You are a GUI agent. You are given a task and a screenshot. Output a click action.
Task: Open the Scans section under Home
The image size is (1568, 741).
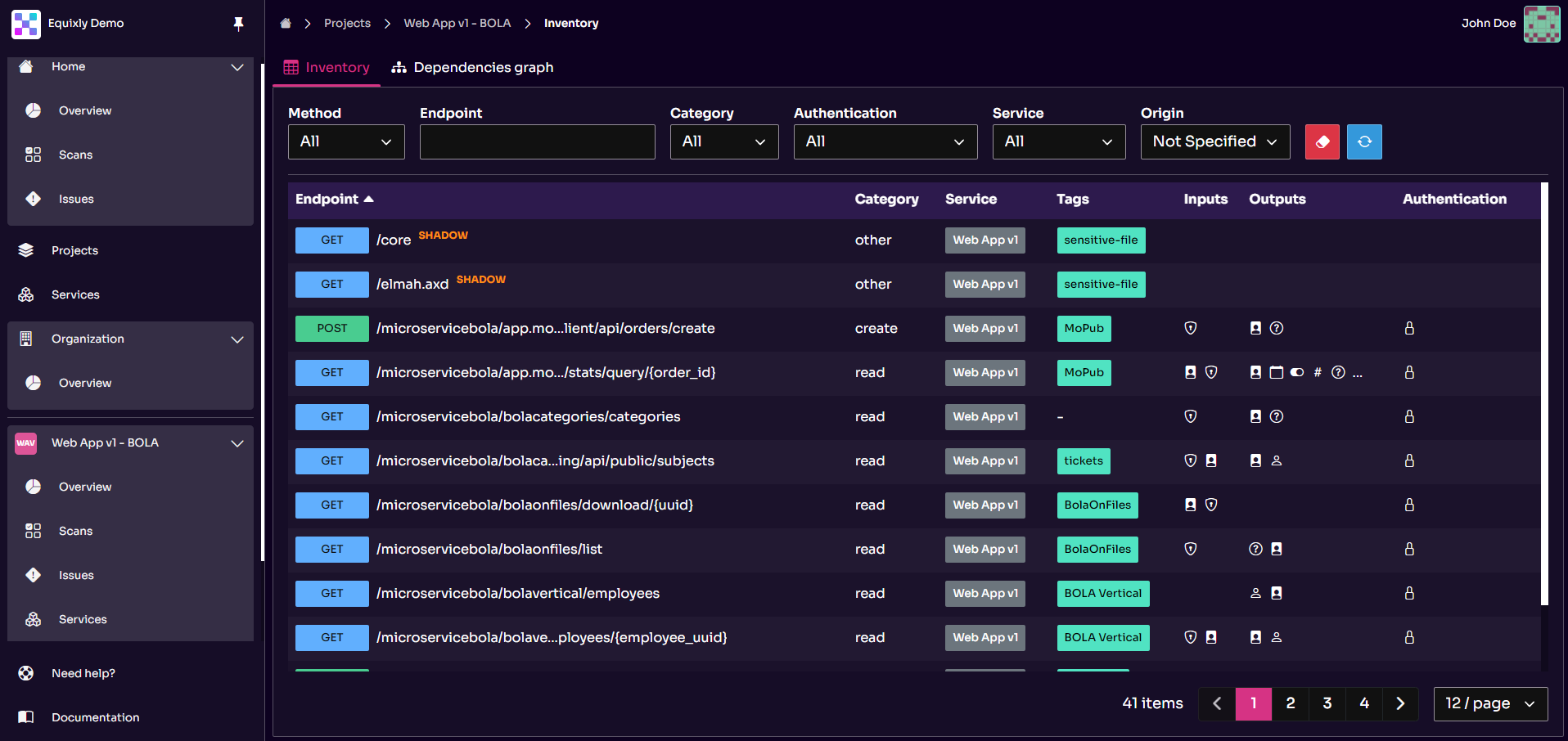pyautogui.click(x=75, y=155)
